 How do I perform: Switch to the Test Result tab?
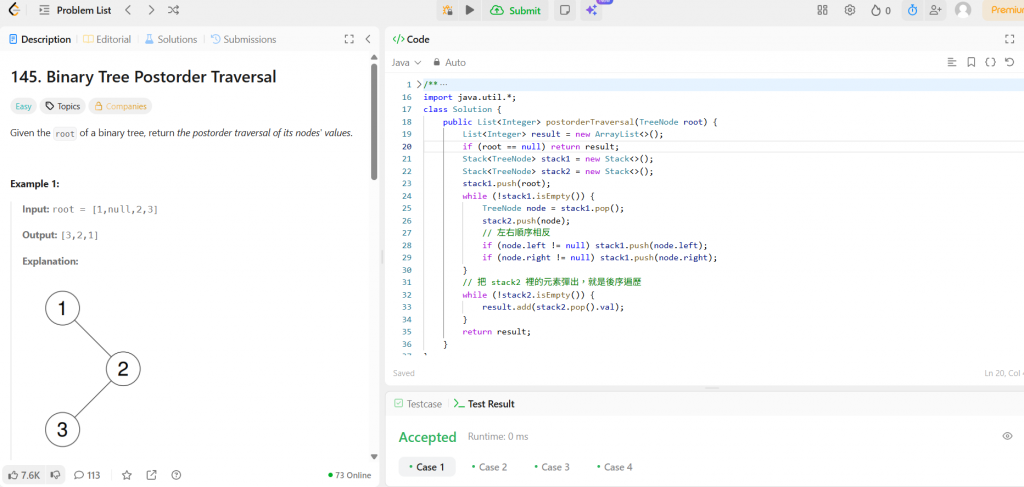485,404
